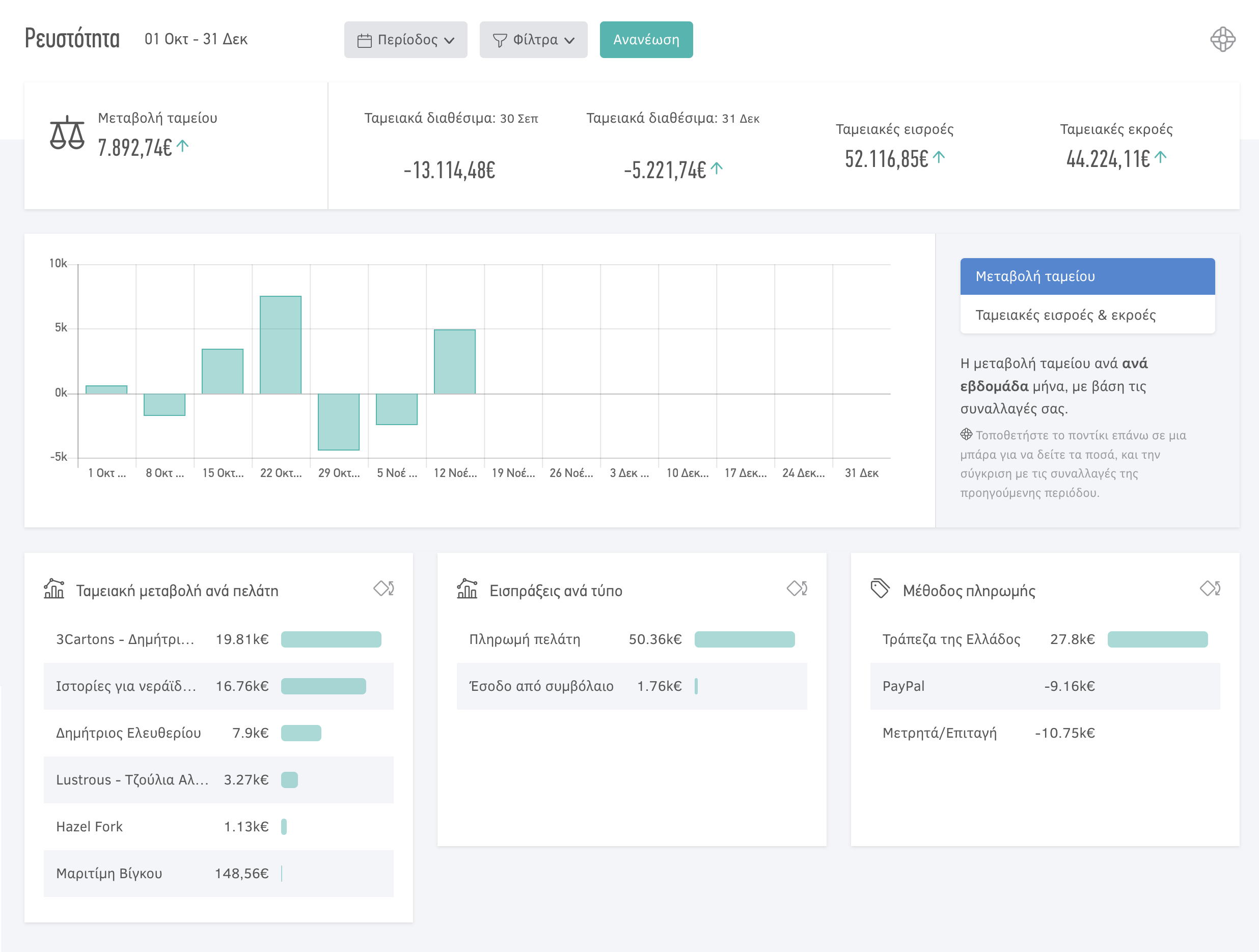Viewport: 1259px width, 952px height.
Task: Click the 3Cartons - Δημήτρι… progress bar
Action: [x=331, y=639]
